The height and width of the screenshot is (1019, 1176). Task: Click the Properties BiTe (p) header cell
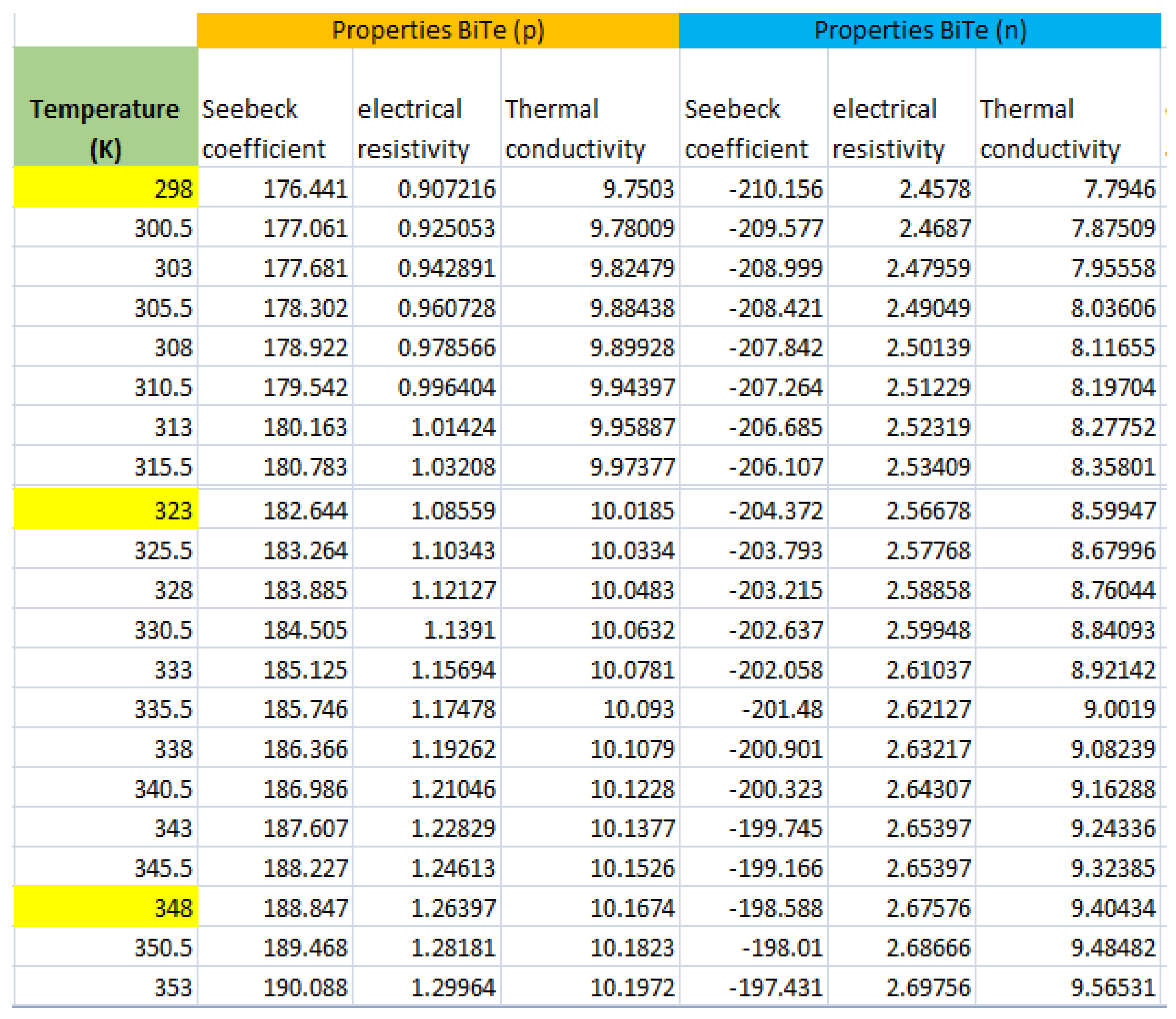click(438, 30)
